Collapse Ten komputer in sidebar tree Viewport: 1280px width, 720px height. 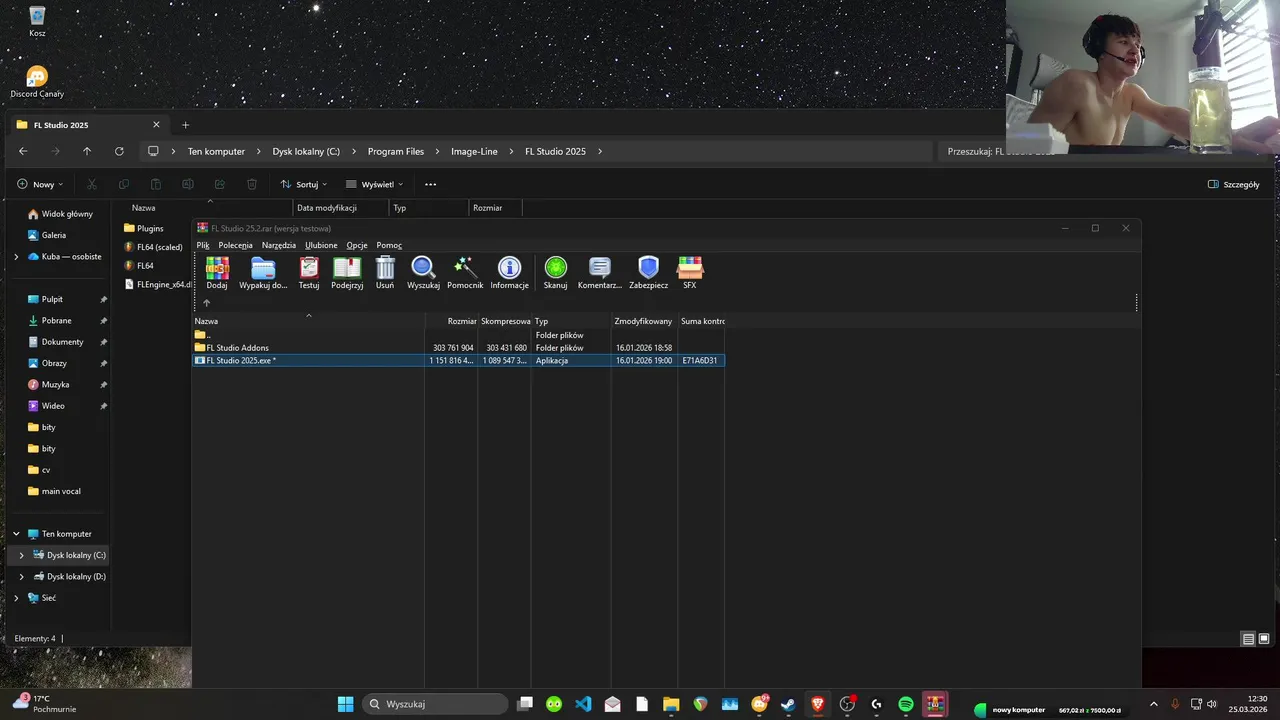coord(16,534)
